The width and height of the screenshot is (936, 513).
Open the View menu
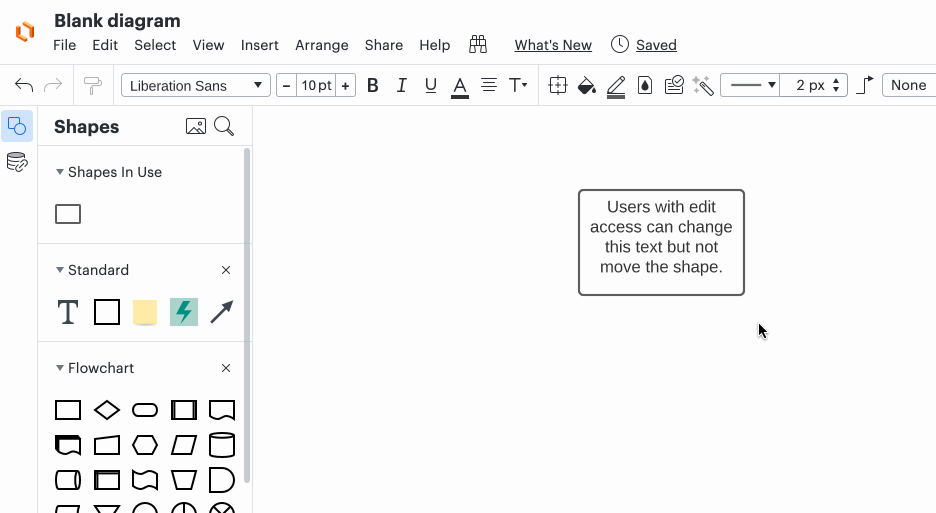point(208,45)
